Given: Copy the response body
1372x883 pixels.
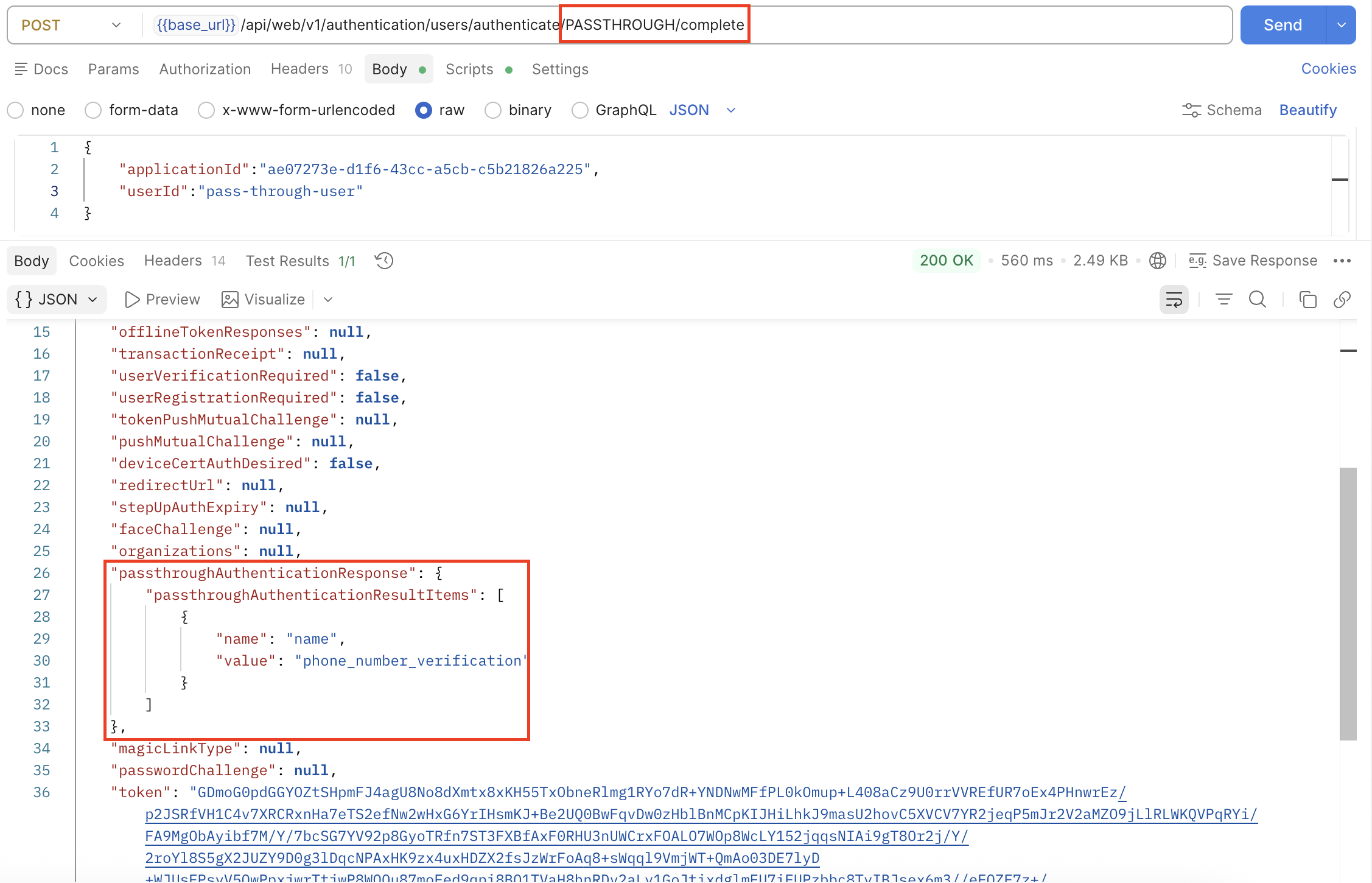Looking at the screenshot, I should click(1308, 300).
